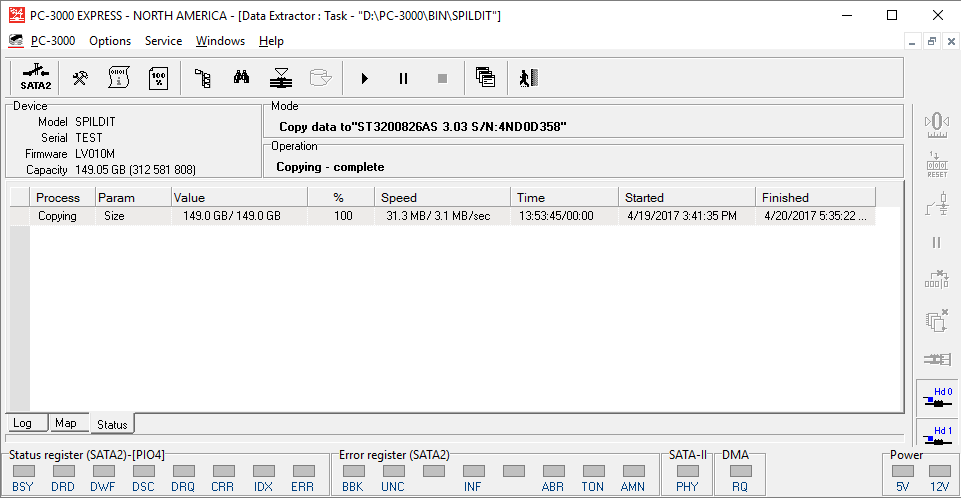Click the sector map hourglass icon
Image resolution: width=961 pixels, height=498 pixels.
click(281, 78)
